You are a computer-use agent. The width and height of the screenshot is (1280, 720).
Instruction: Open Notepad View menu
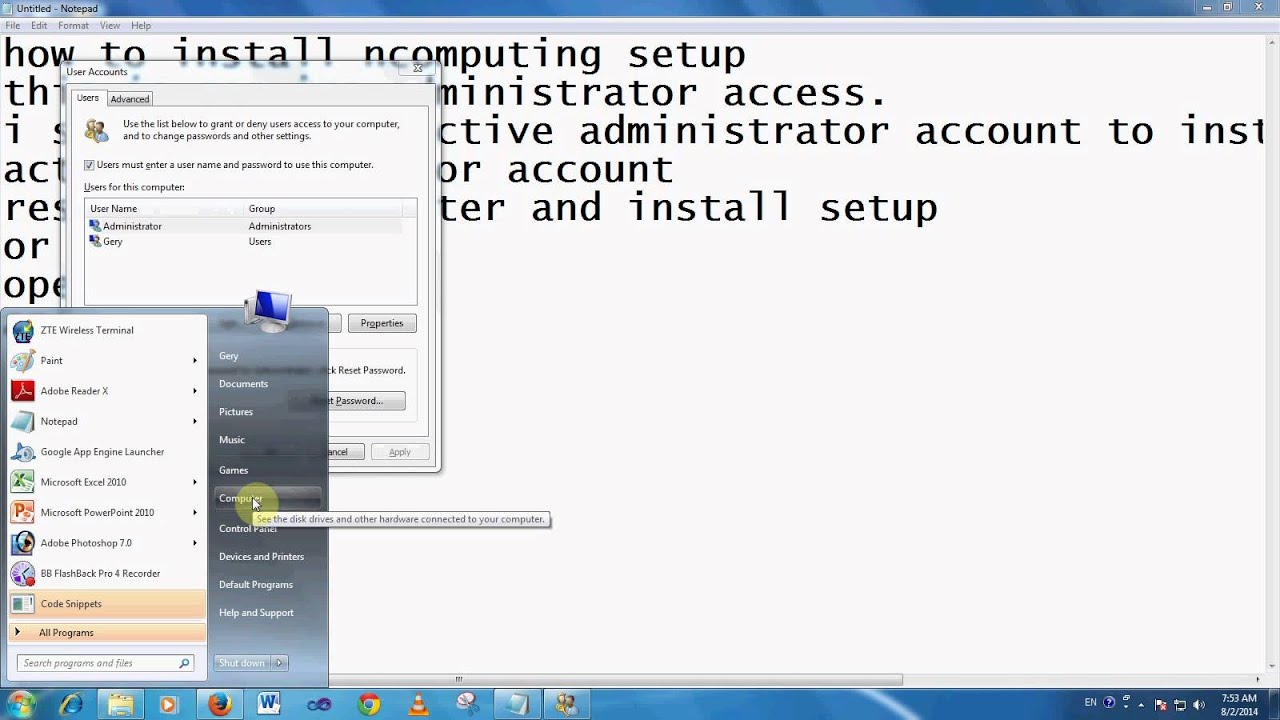tap(110, 25)
